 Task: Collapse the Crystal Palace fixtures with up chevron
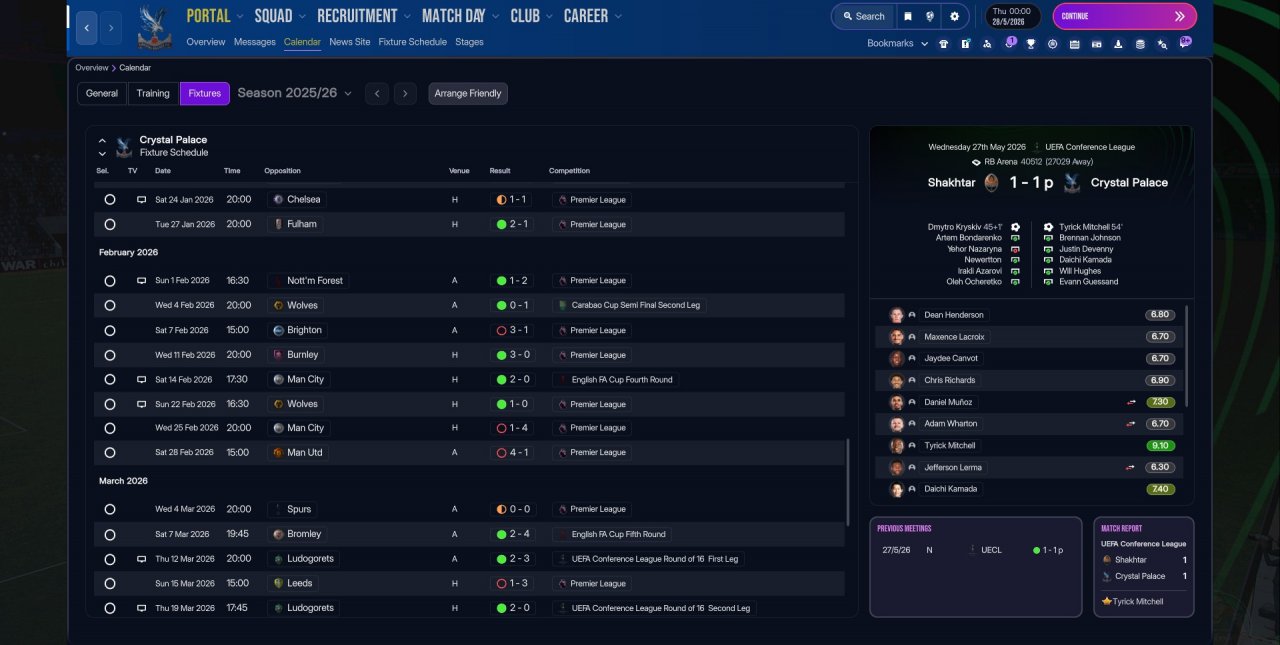102,141
